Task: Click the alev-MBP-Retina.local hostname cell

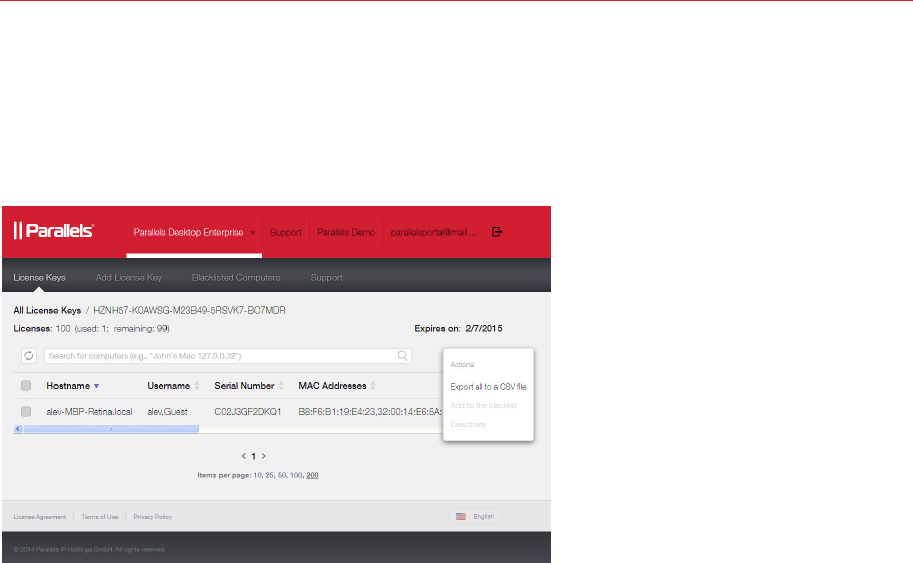Action: [89, 412]
